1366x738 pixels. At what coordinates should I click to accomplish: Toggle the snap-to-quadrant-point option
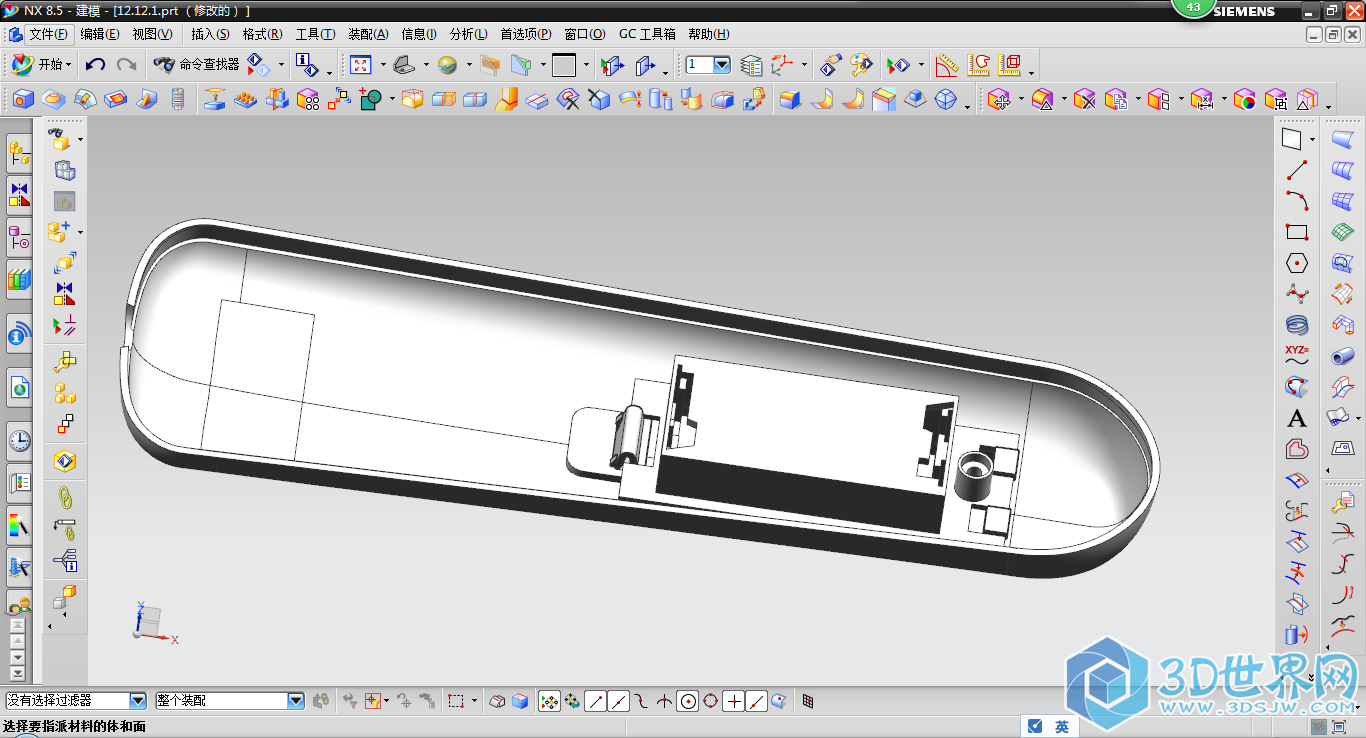tap(711, 701)
